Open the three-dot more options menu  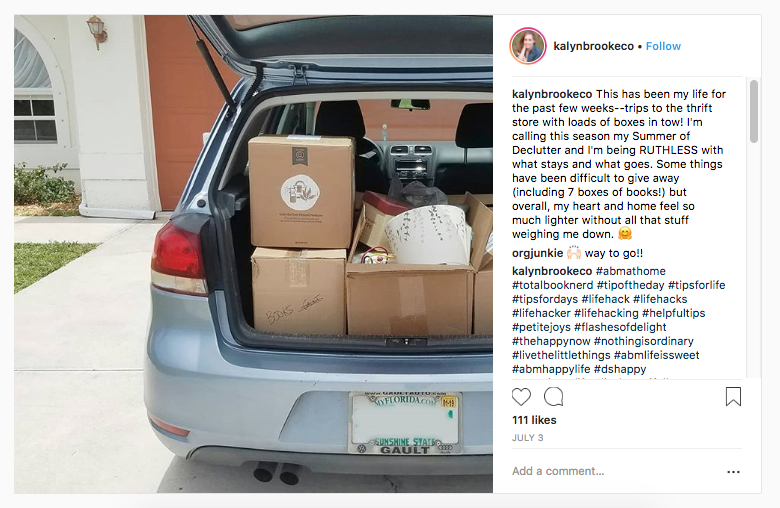[x=733, y=472]
